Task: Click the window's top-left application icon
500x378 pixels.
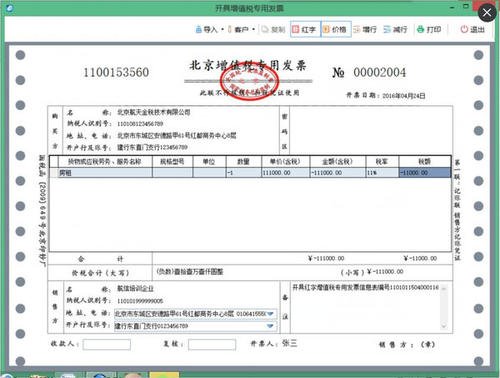Action: tap(10, 8)
